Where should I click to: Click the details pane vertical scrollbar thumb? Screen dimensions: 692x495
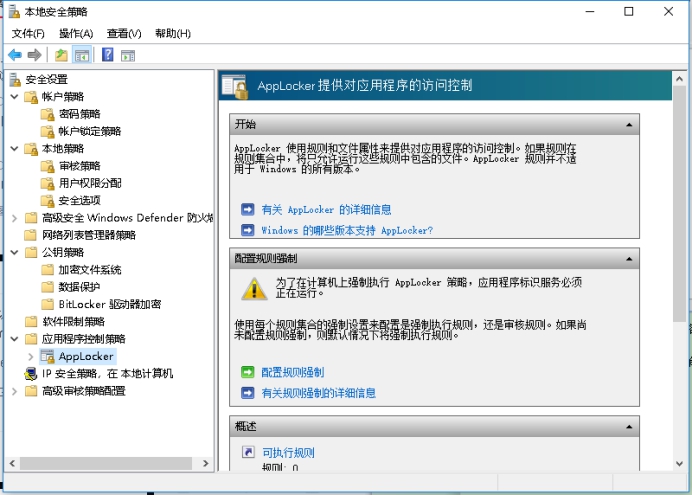click(x=679, y=203)
